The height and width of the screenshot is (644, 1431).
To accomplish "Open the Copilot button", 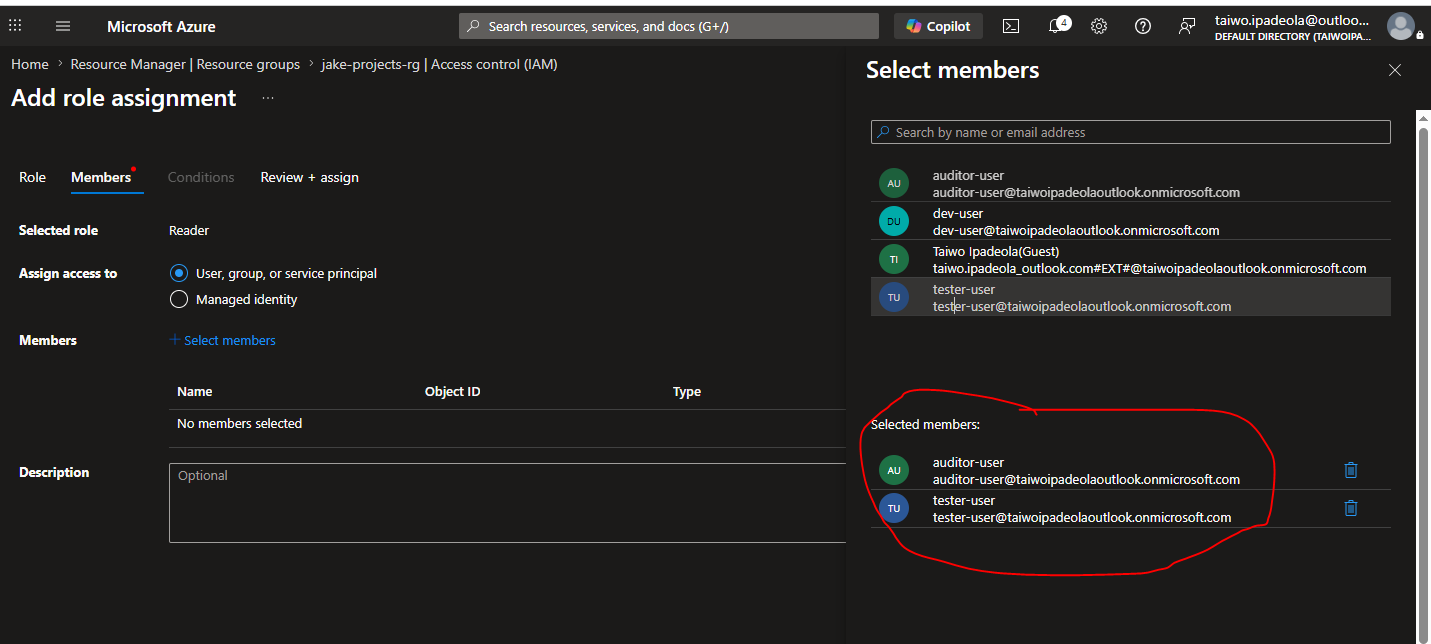I will click(x=939, y=26).
